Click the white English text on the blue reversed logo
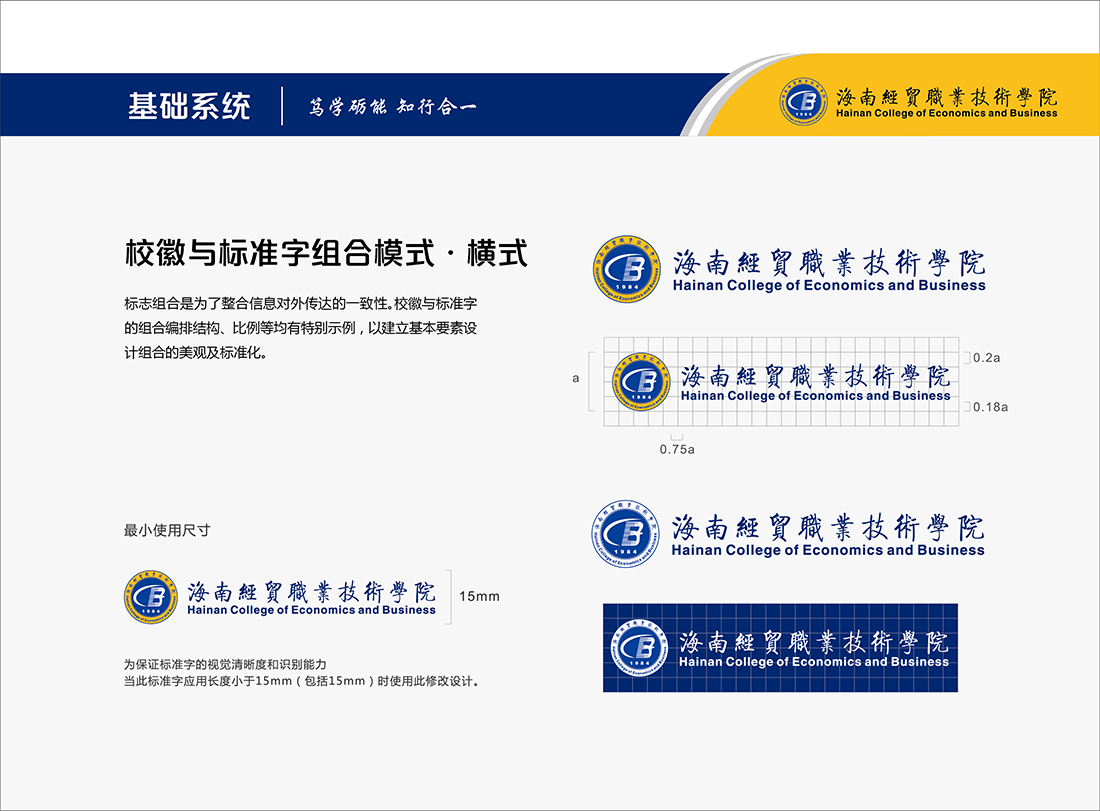 pyautogui.click(x=813, y=662)
